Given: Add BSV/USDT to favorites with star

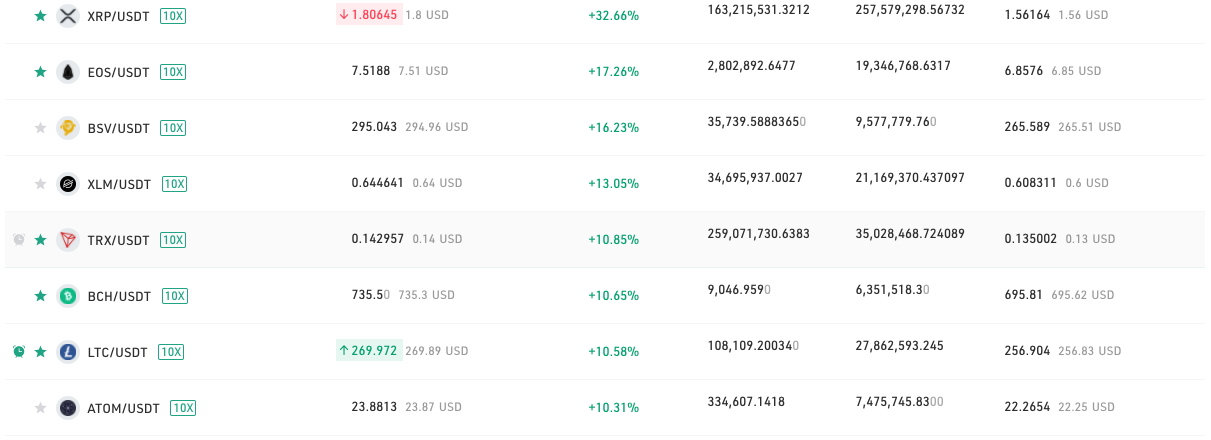Looking at the screenshot, I should point(41,128).
